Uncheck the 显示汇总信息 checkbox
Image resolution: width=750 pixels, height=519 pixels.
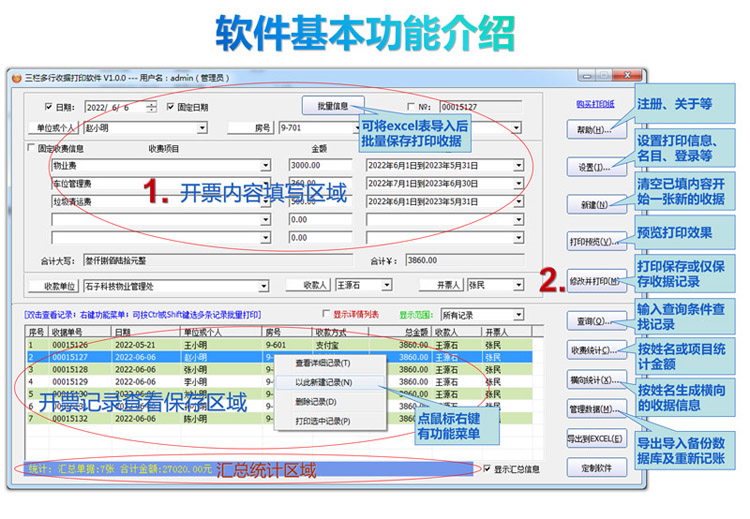point(487,468)
